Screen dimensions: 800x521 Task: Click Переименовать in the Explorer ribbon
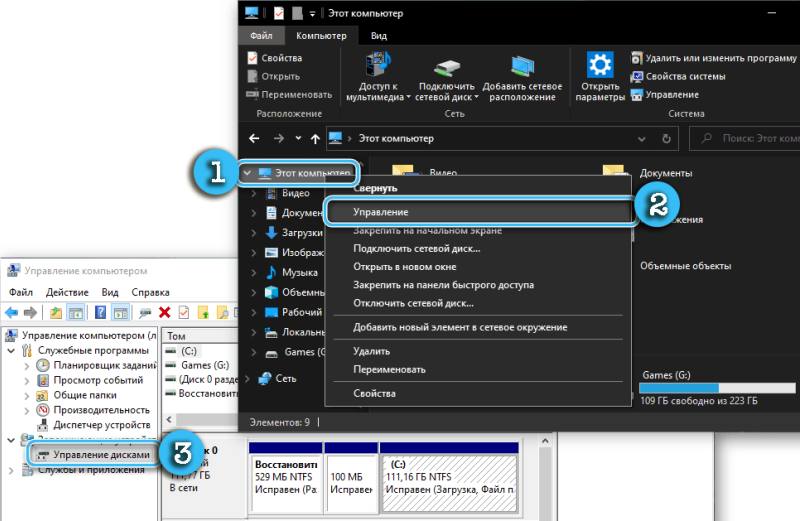tap(289, 94)
